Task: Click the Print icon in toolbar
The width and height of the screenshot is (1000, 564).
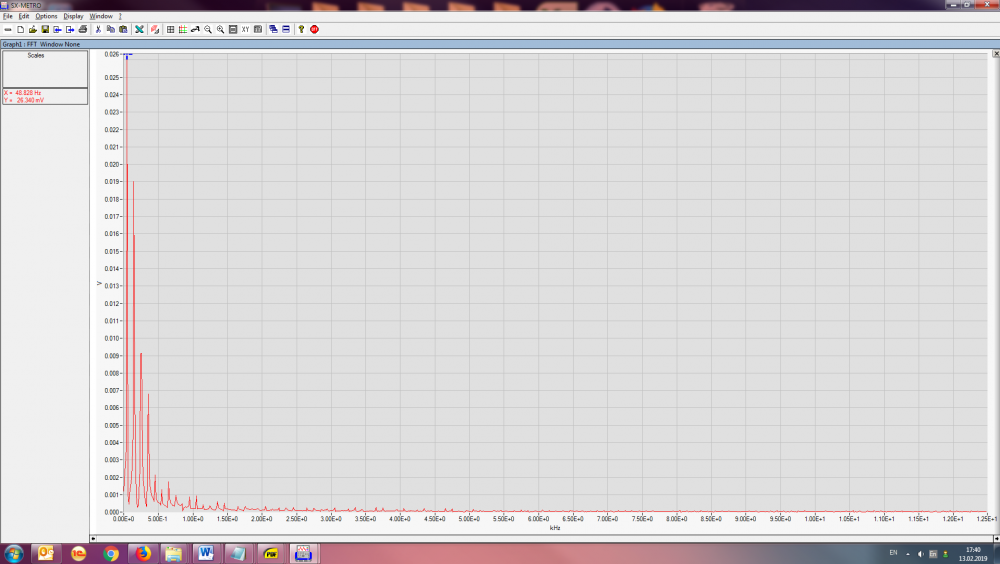Action: [83, 29]
